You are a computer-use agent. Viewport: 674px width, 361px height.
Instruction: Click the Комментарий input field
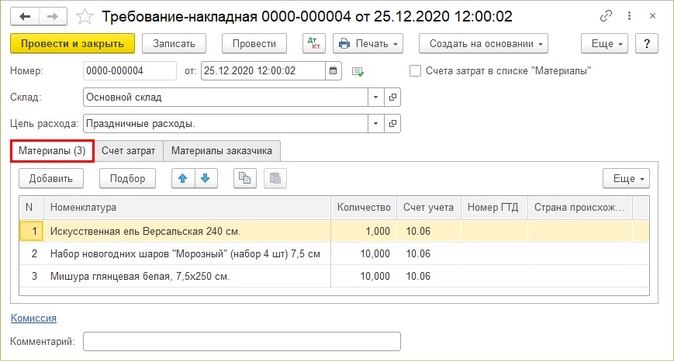point(242,342)
